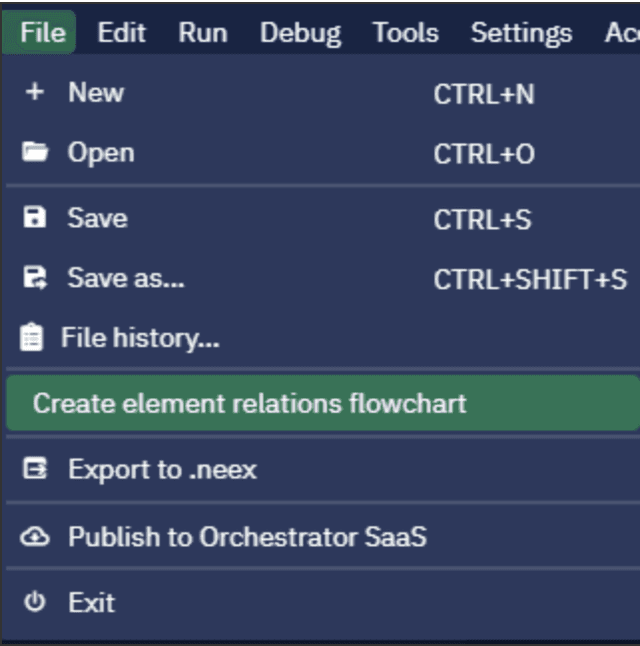Viewport: 640px width, 646px height.
Task: Choose Export to .neex
Action: (323, 469)
